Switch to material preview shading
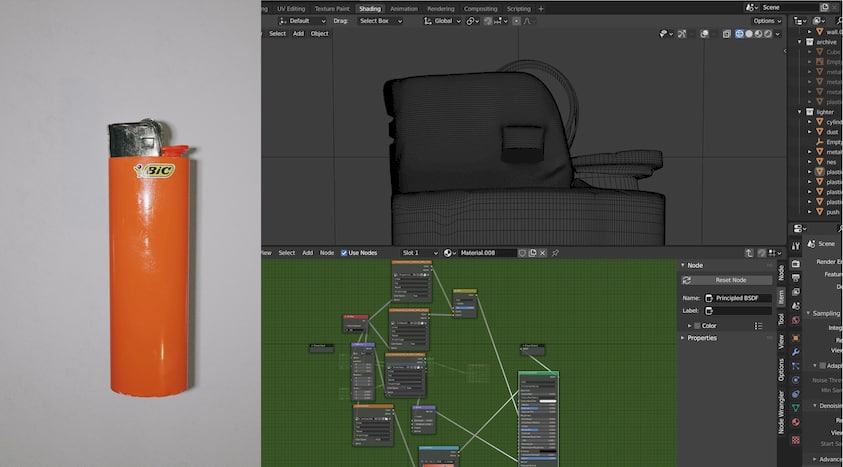843x467 pixels. (x=759, y=34)
